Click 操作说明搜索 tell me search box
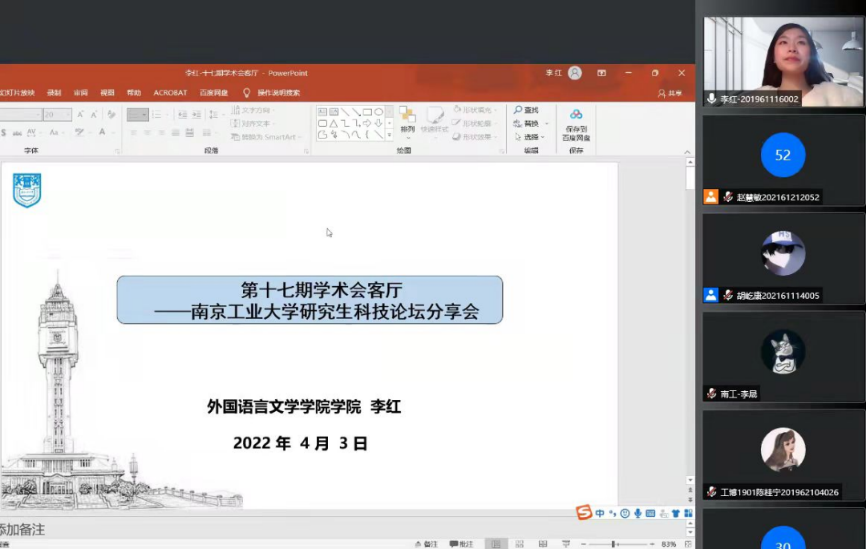 point(271,93)
